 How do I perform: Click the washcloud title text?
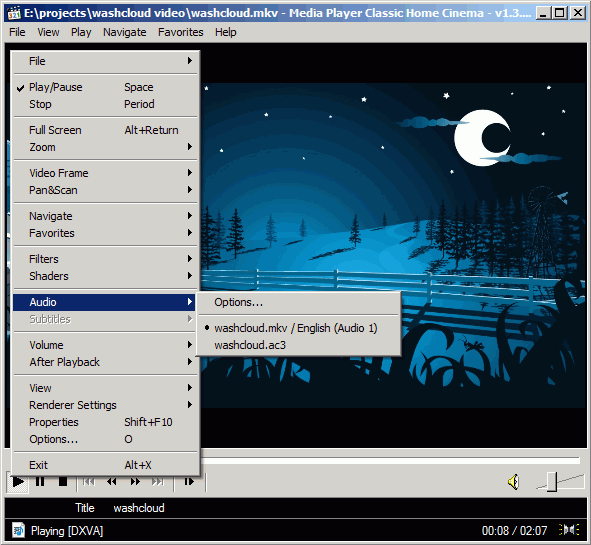139,508
